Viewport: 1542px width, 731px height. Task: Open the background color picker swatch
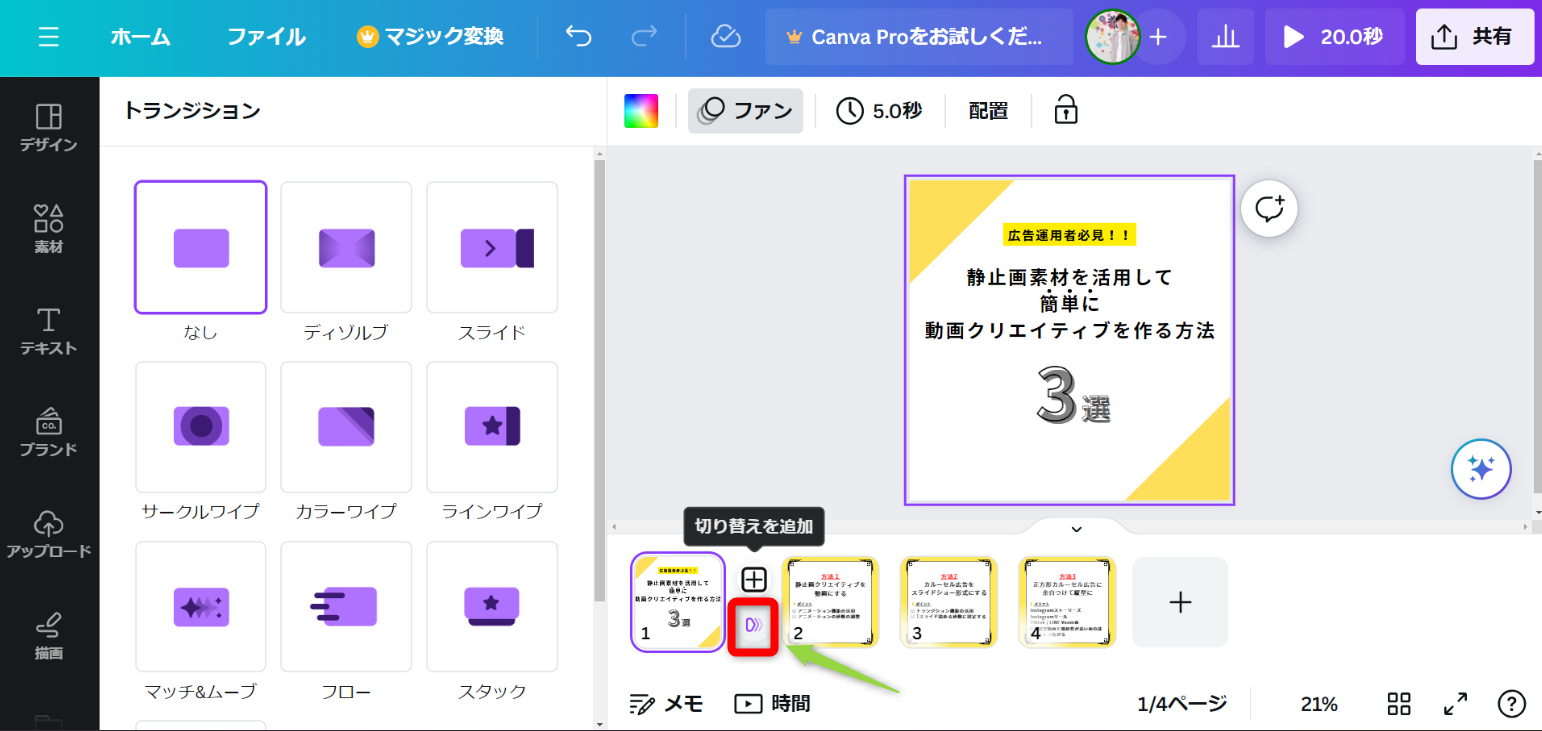pos(641,111)
